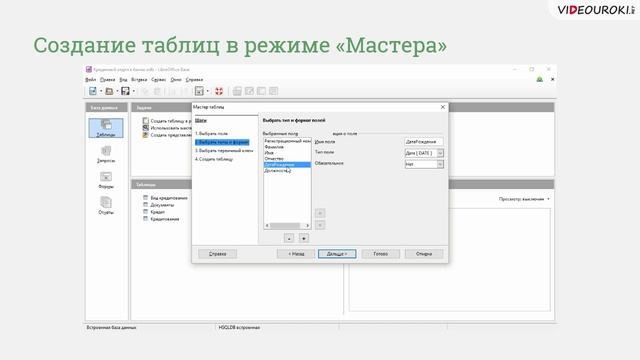640x360 pixels.
Task: Select step 1. Выбрать поля
Action: pyautogui.click(x=211, y=133)
